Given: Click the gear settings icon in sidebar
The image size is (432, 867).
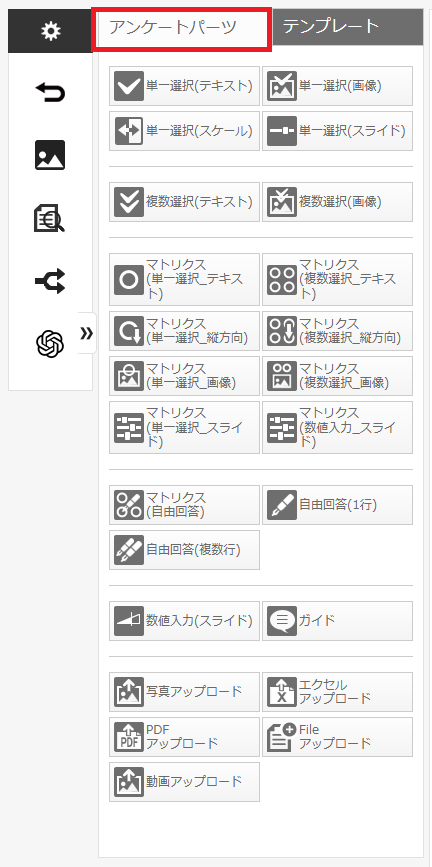Looking at the screenshot, I should click(50, 32).
